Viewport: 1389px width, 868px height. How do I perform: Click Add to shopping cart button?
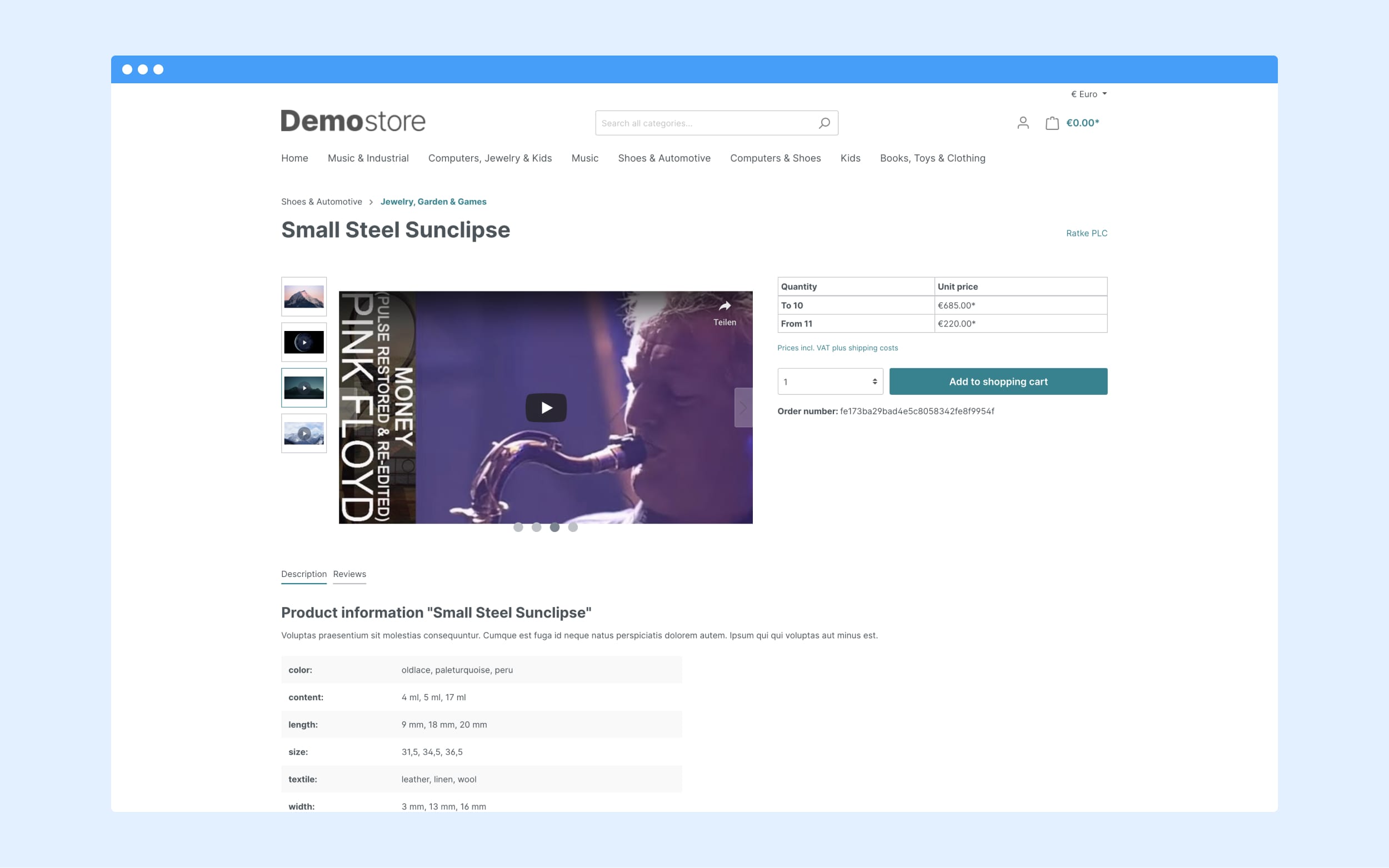[998, 381]
